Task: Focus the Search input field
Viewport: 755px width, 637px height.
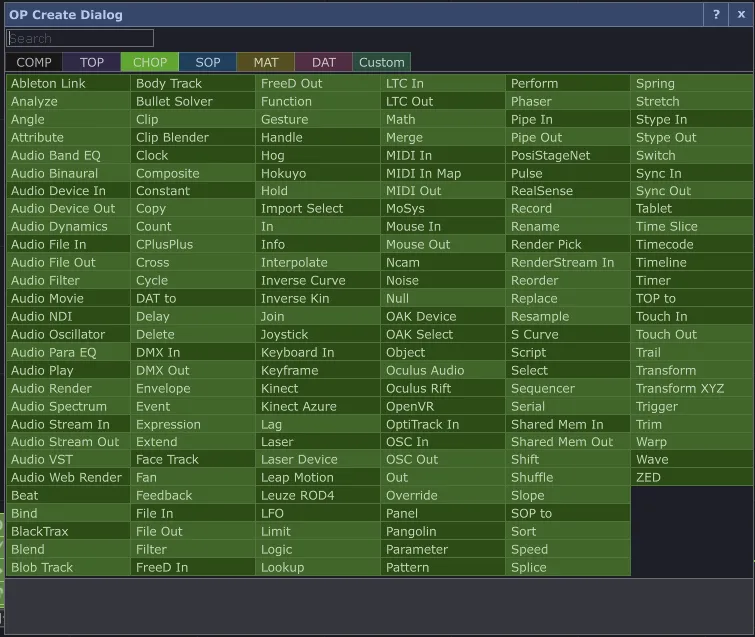Action: [80, 38]
